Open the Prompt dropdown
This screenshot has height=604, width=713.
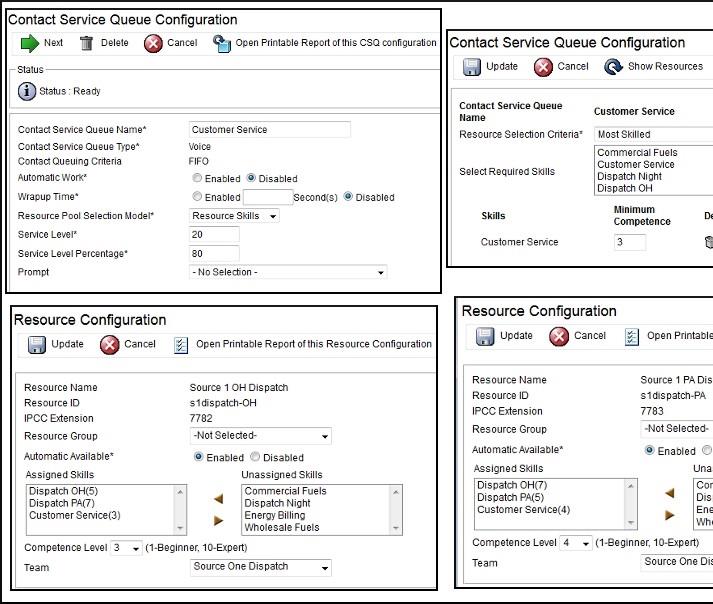(288, 272)
